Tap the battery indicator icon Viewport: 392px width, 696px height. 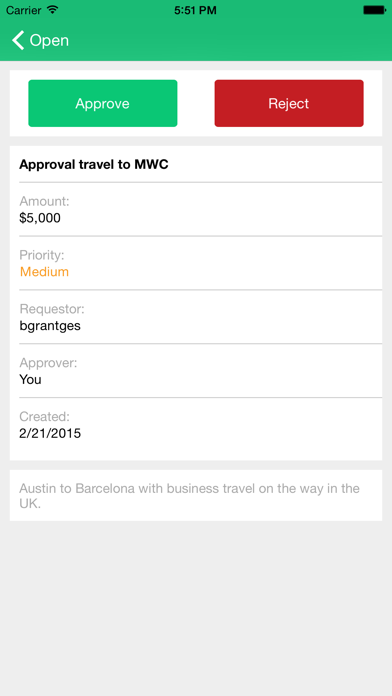[x=374, y=10]
